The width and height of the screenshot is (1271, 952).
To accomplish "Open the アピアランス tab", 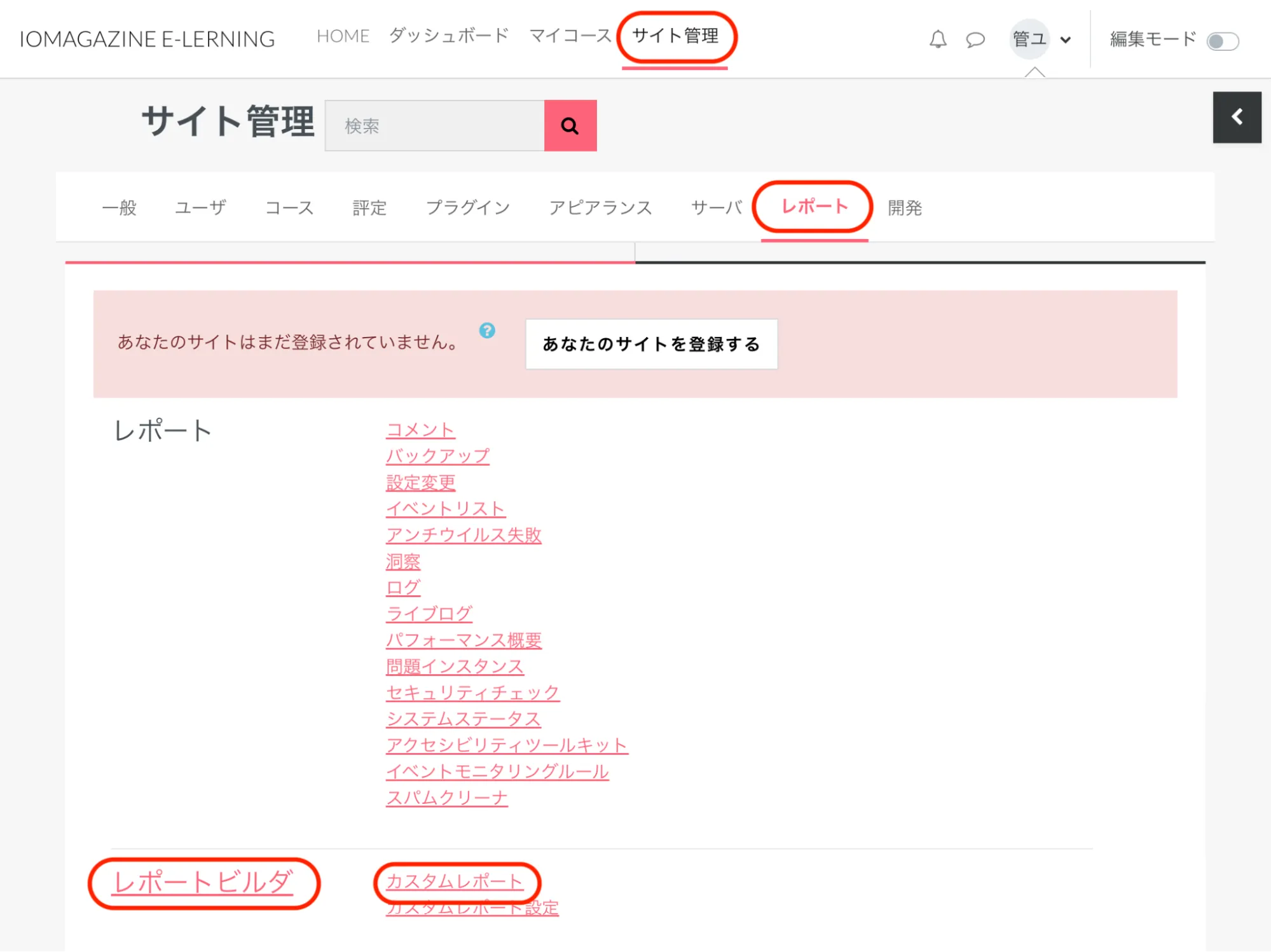I will pos(600,208).
